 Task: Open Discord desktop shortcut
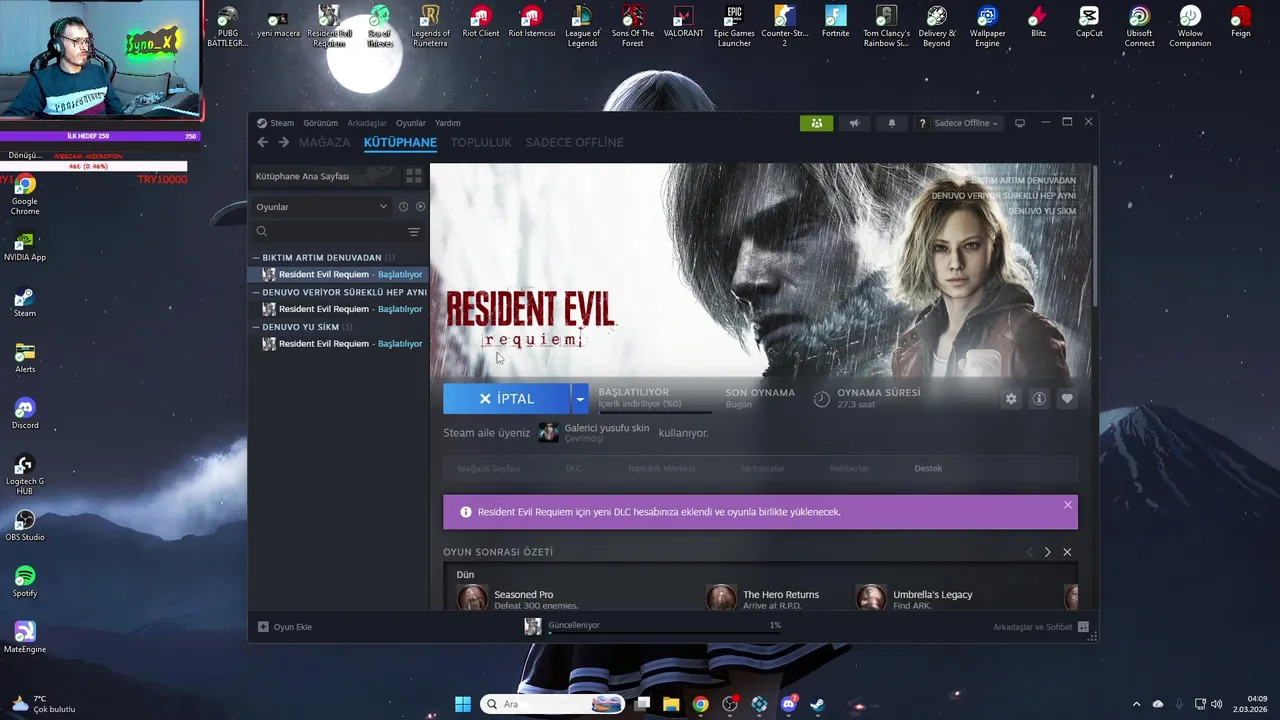pyautogui.click(x=25, y=414)
